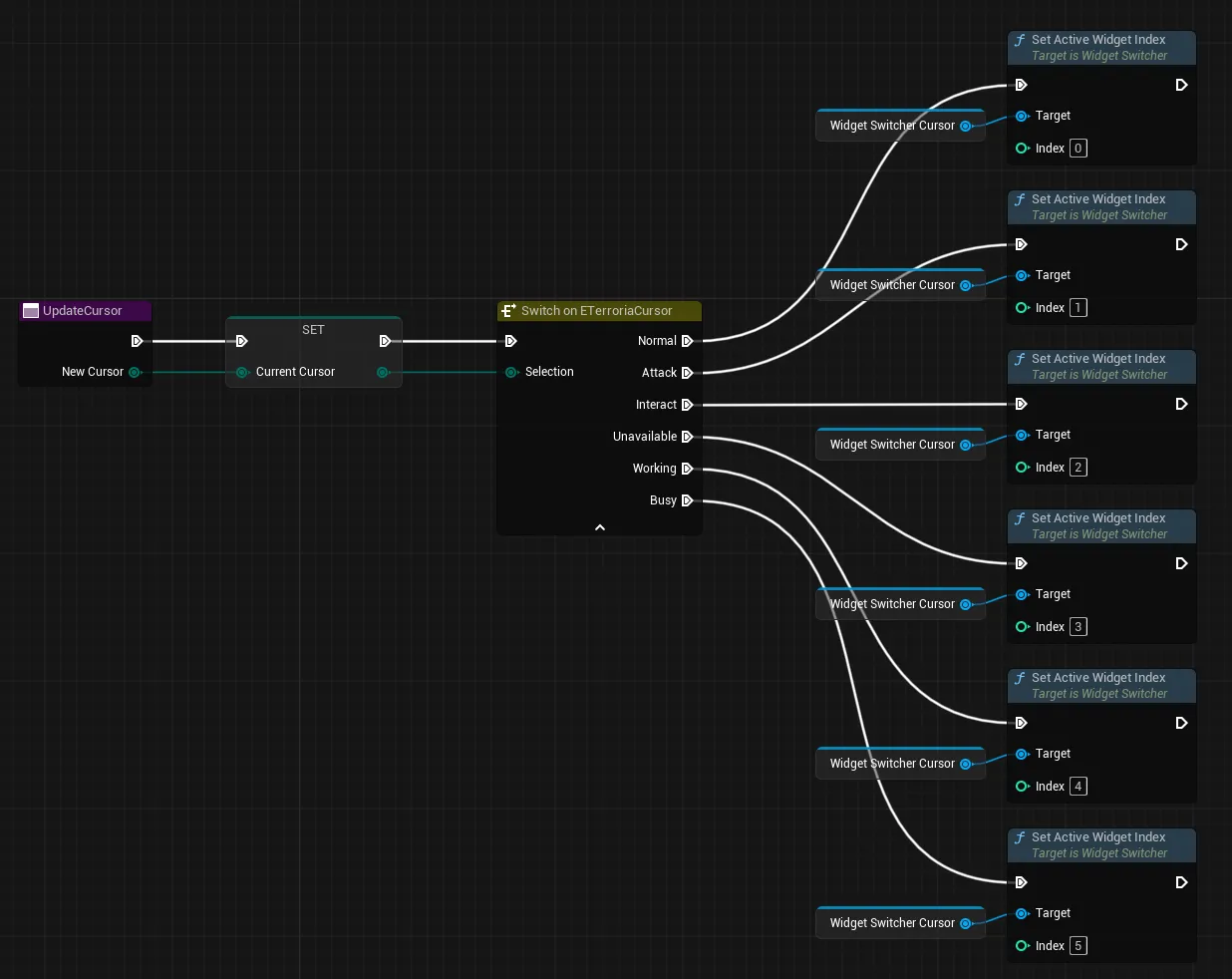
Task: Select Widget Switcher Cursor variable feeding Index 2
Action: click(x=900, y=445)
